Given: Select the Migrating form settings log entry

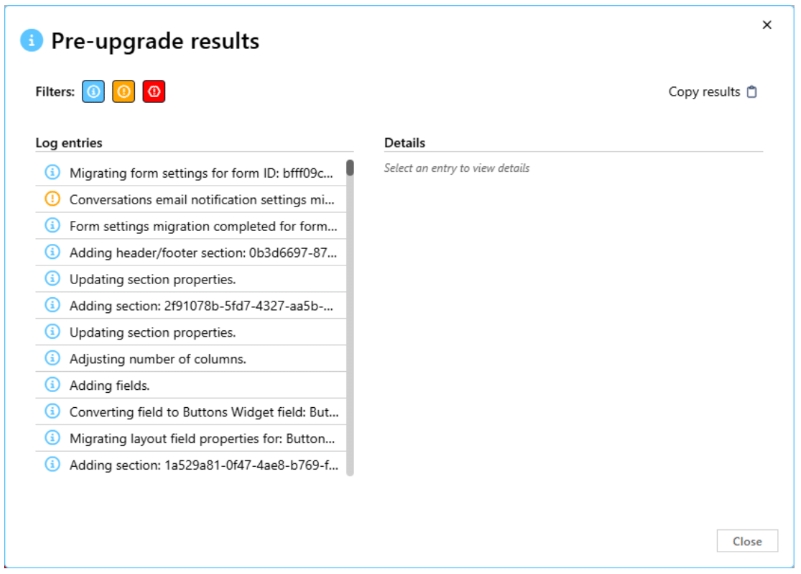Looking at the screenshot, I should point(200,173).
